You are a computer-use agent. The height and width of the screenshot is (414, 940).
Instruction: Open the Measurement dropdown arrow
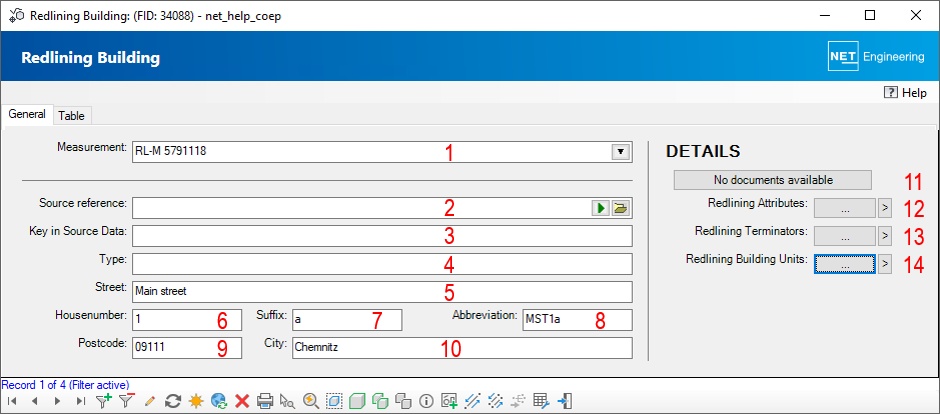click(x=620, y=152)
